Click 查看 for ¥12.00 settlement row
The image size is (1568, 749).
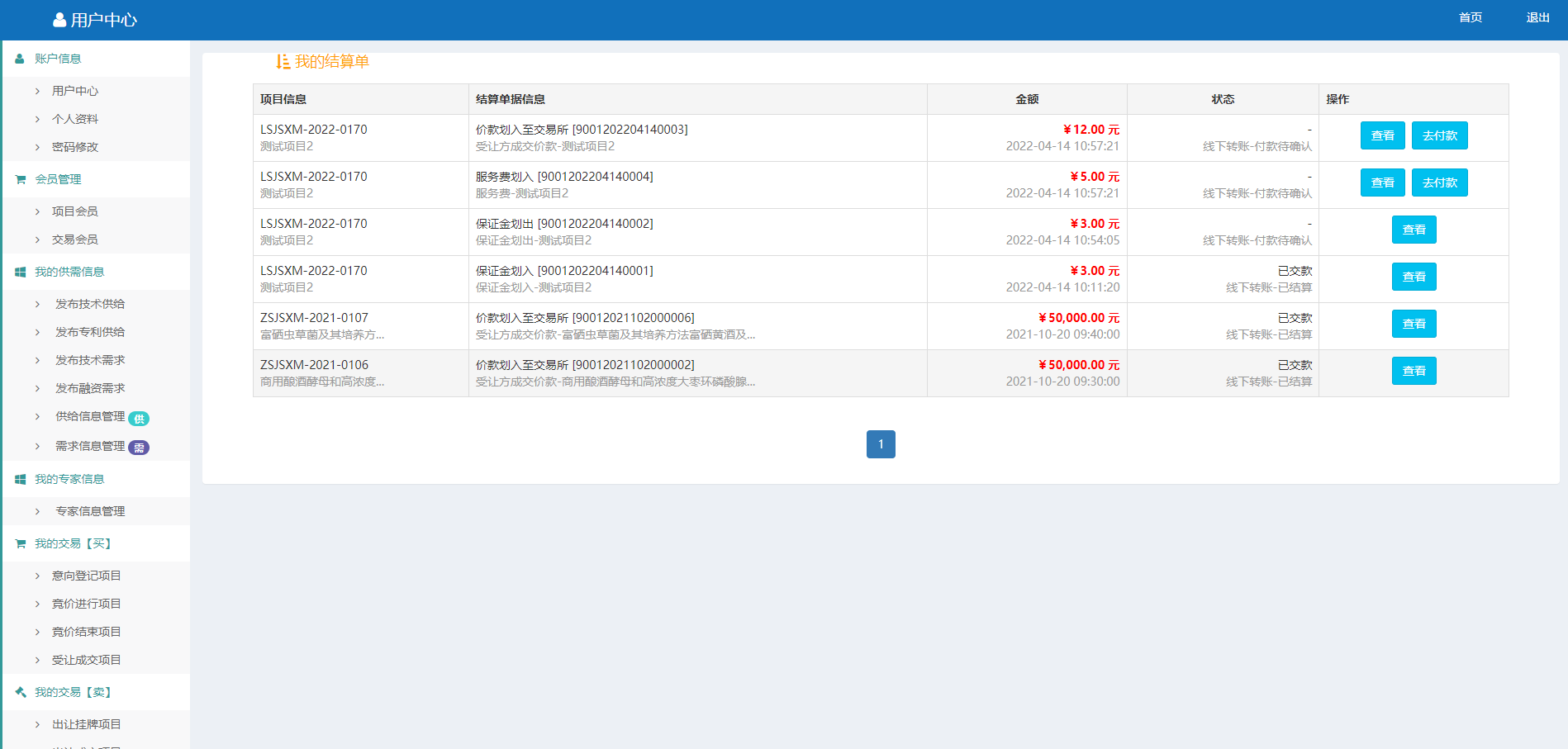pyautogui.click(x=1383, y=135)
